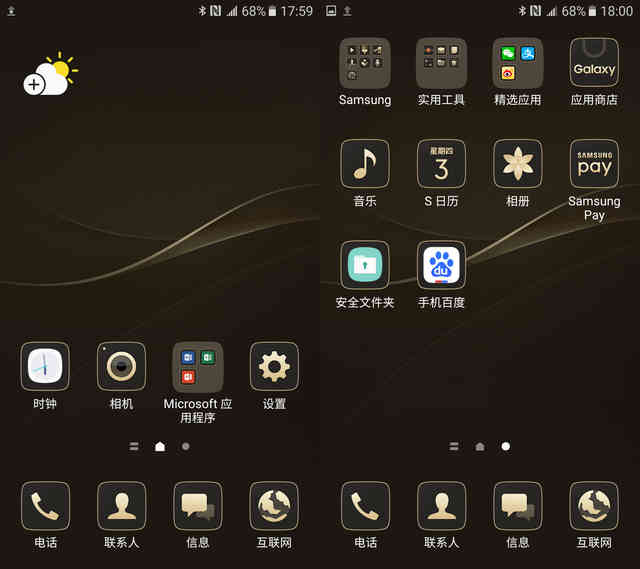Open the 相册 gallery app
The width and height of the screenshot is (640, 569).
(518, 164)
